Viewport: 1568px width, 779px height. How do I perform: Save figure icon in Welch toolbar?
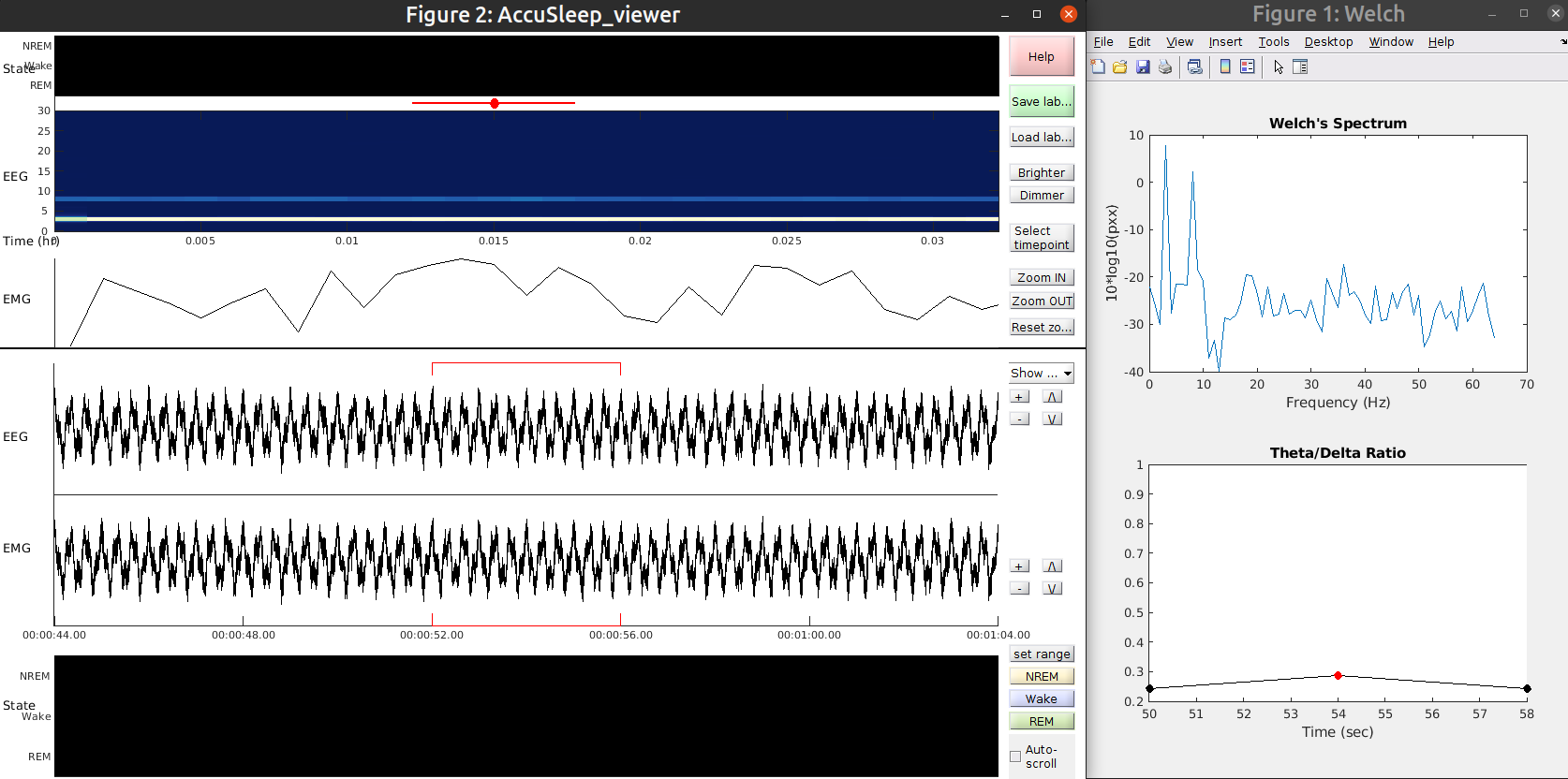pyautogui.click(x=1143, y=66)
